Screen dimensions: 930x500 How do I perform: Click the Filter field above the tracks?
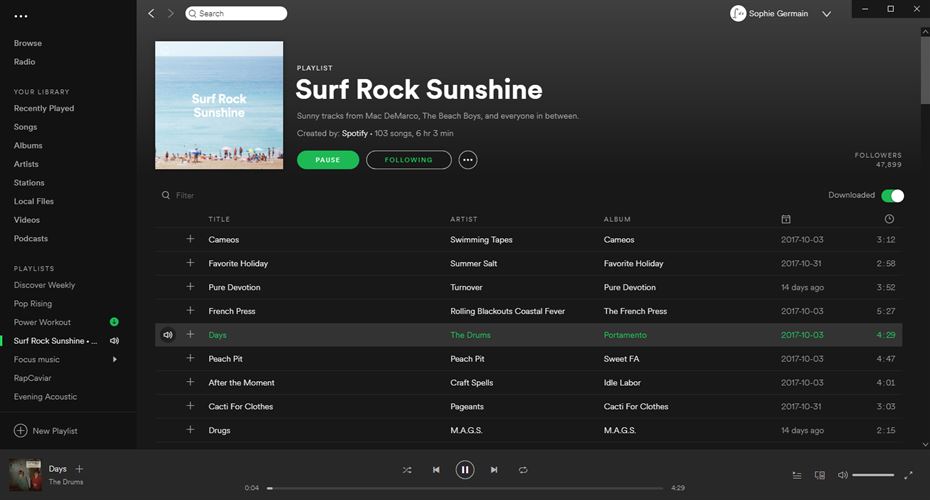pos(185,195)
